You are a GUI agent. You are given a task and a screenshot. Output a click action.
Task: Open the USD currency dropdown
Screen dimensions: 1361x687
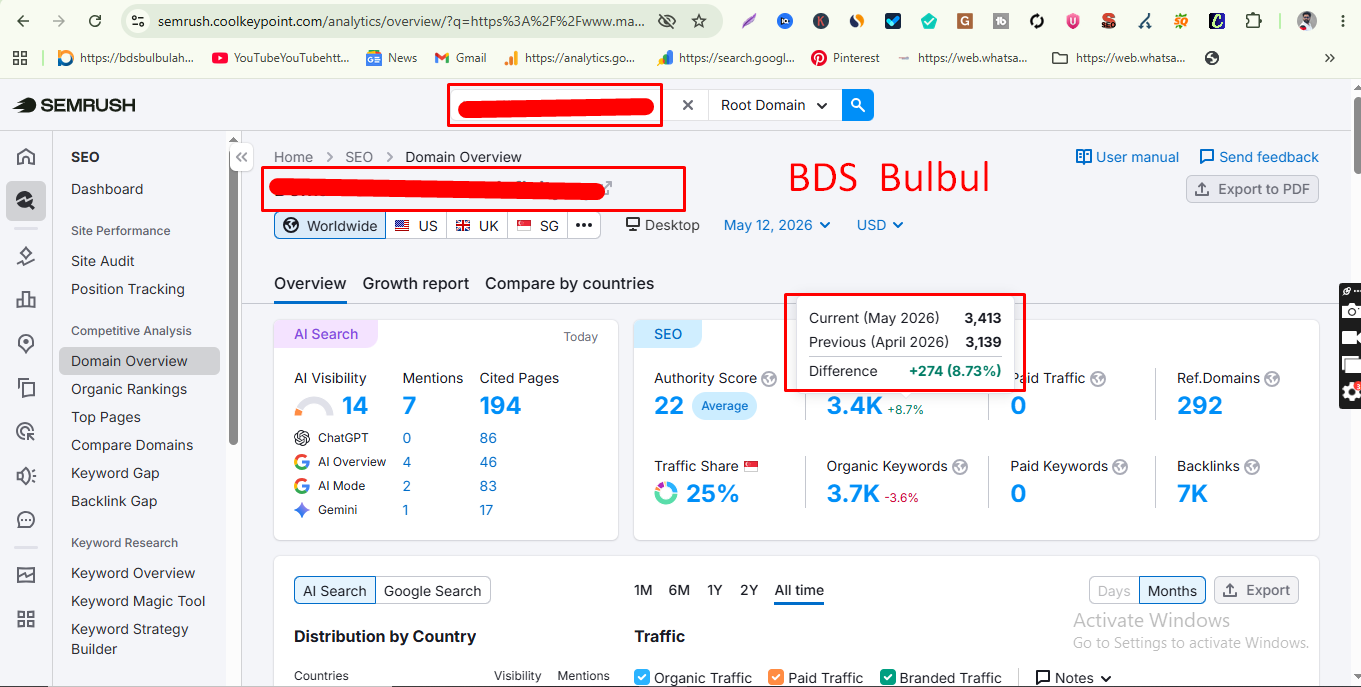[x=880, y=225]
